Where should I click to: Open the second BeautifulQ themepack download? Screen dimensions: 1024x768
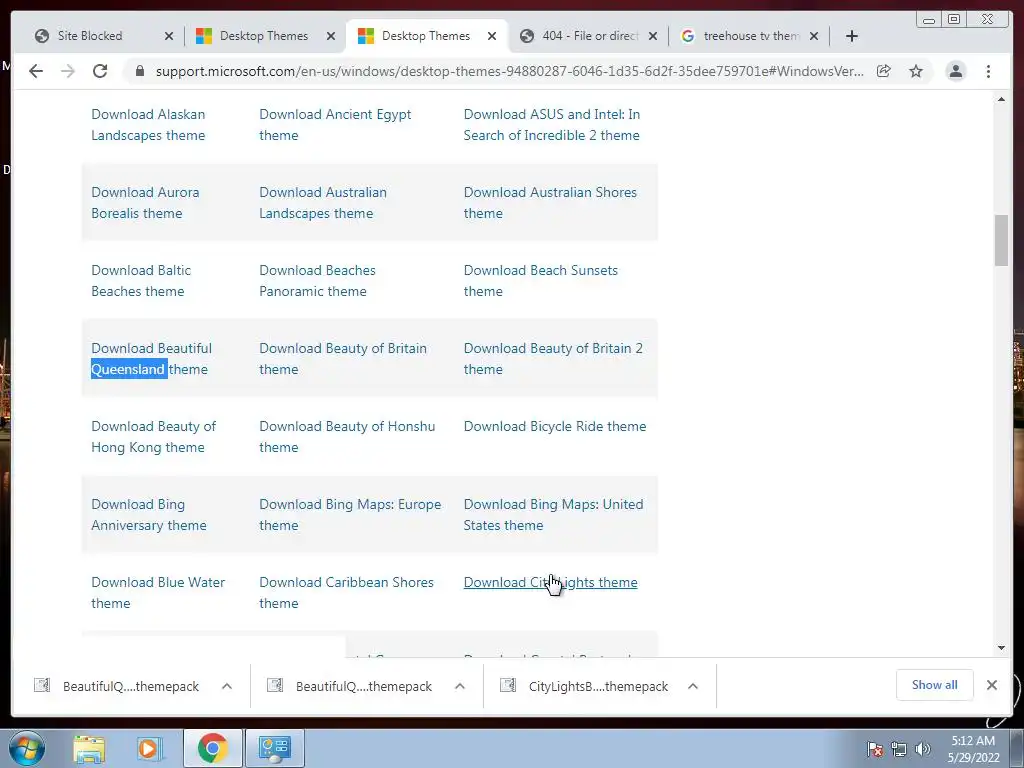364,686
